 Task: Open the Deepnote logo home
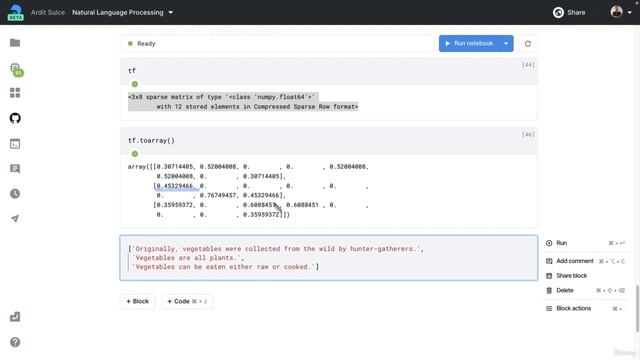click(x=16, y=12)
